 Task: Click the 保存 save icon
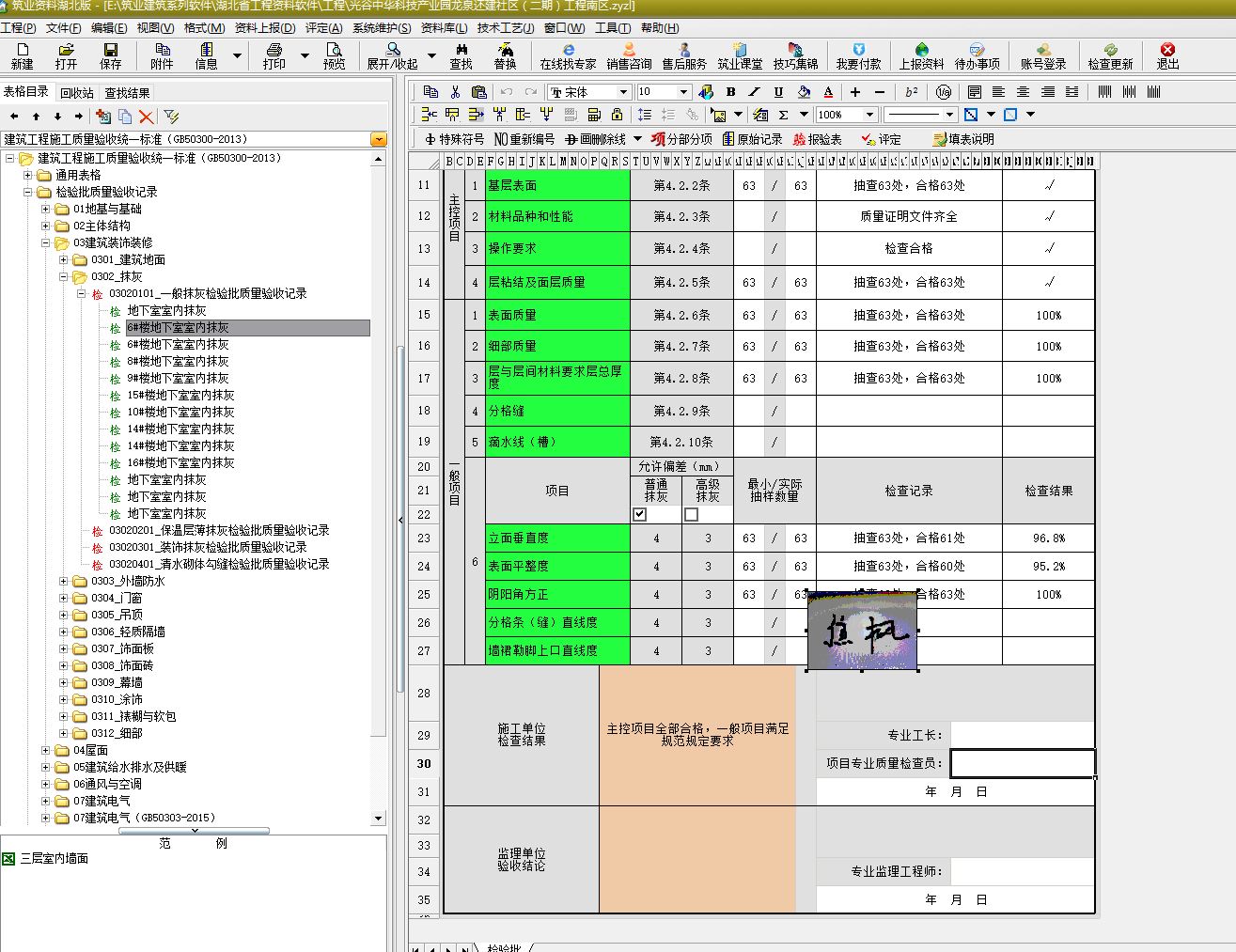coord(111,55)
